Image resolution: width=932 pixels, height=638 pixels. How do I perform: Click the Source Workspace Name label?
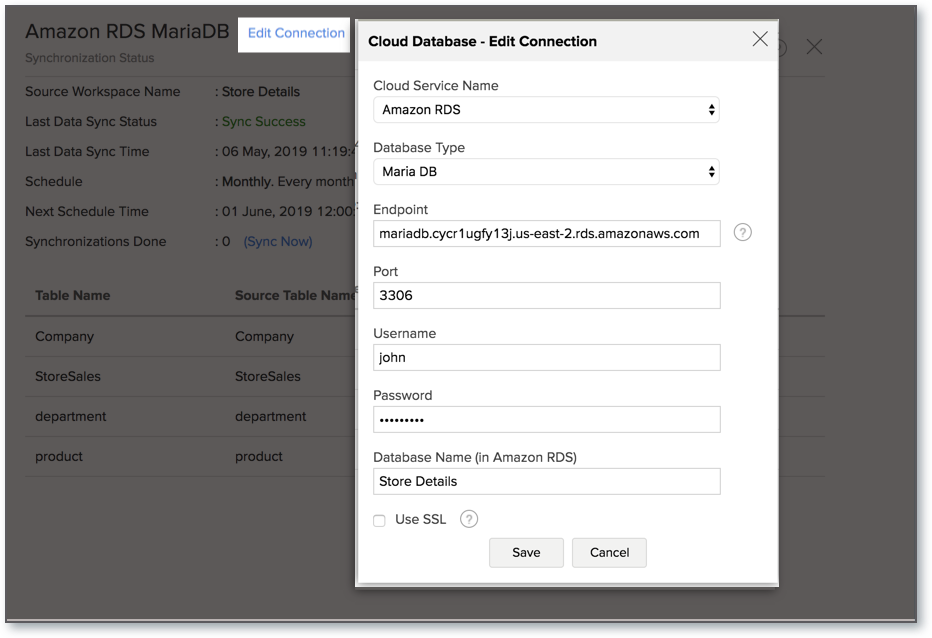(102, 92)
